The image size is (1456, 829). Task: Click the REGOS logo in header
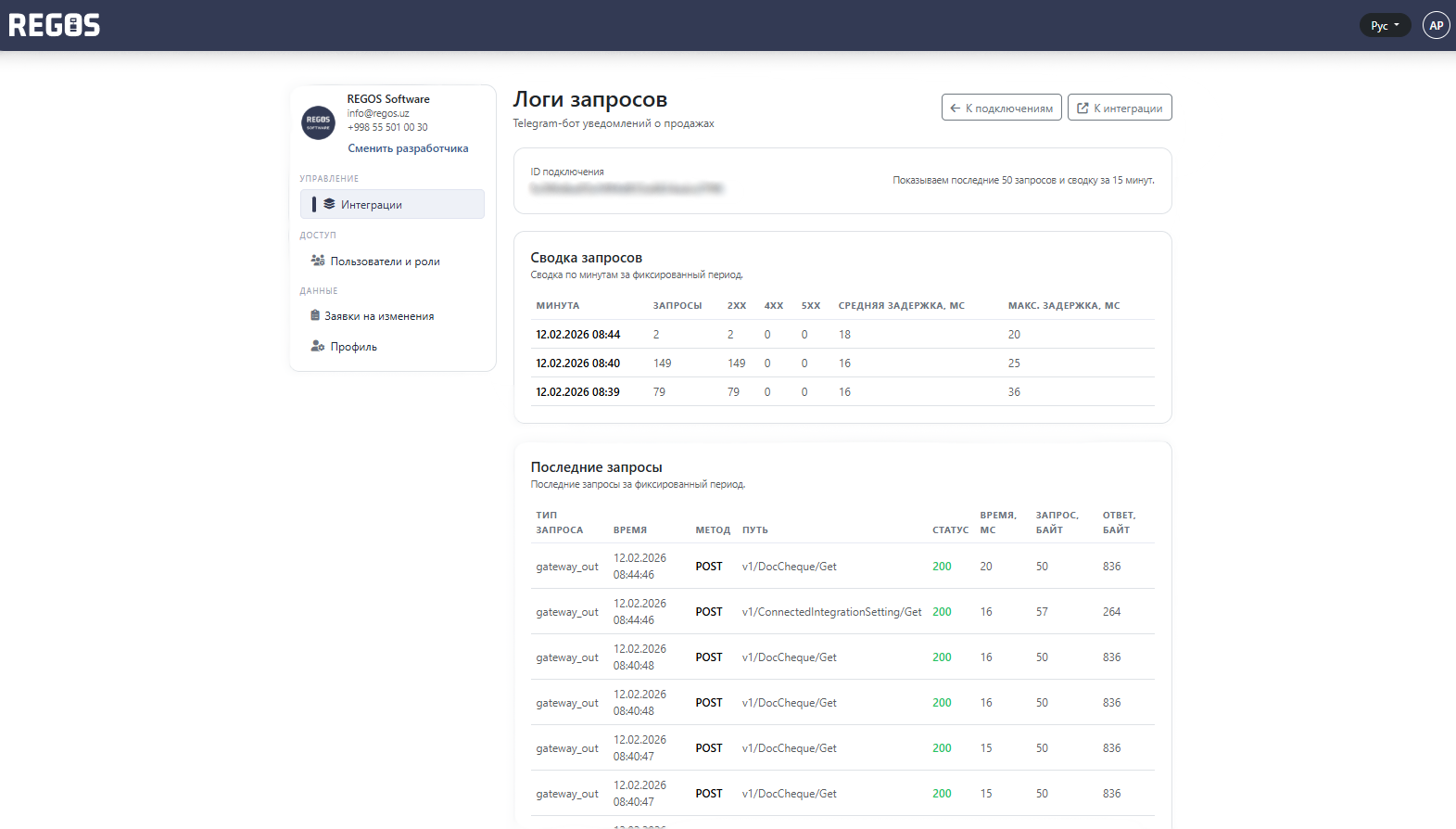pos(55,25)
